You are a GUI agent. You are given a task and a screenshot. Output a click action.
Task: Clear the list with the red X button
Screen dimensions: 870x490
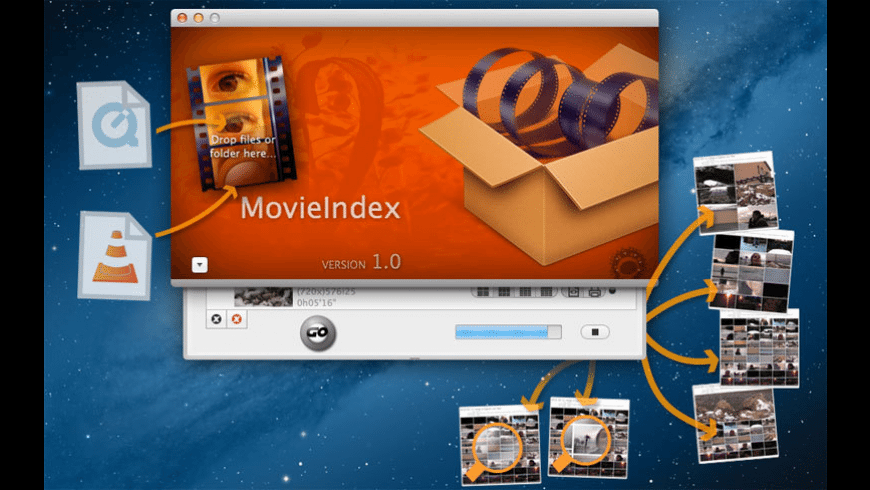[x=237, y=319]
